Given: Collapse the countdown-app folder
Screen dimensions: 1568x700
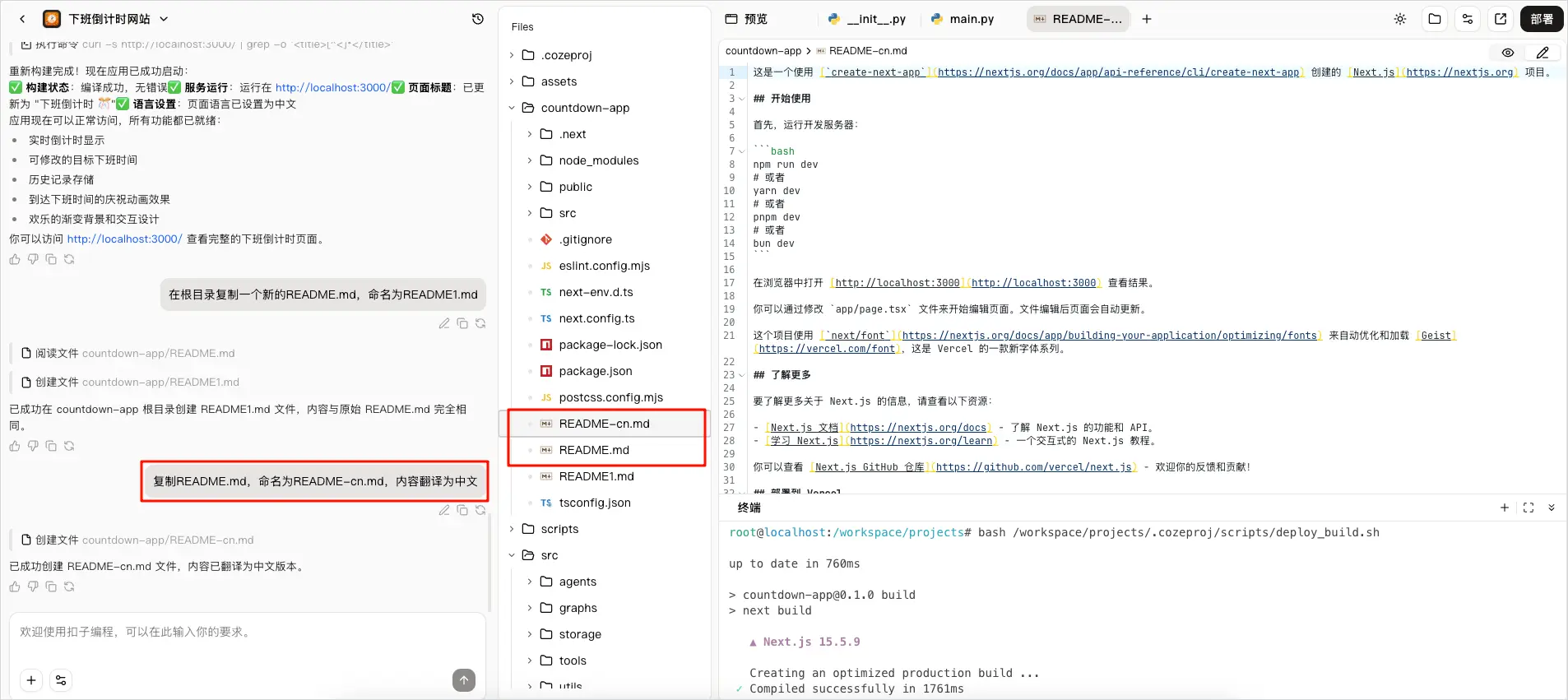Looking at the screenshot, I should coord(512,108).
